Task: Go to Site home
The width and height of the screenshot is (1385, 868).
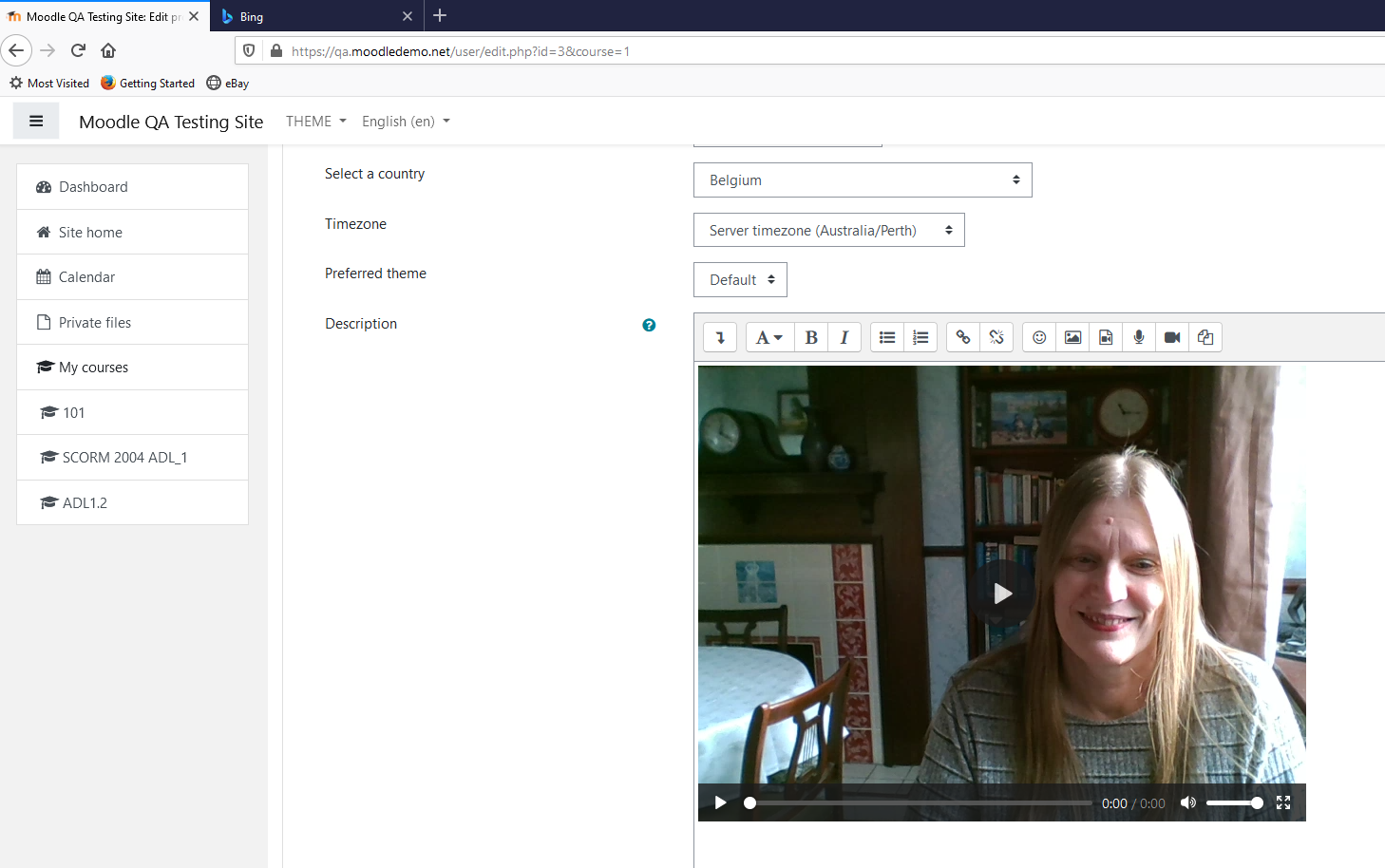Action: [132, 233]
